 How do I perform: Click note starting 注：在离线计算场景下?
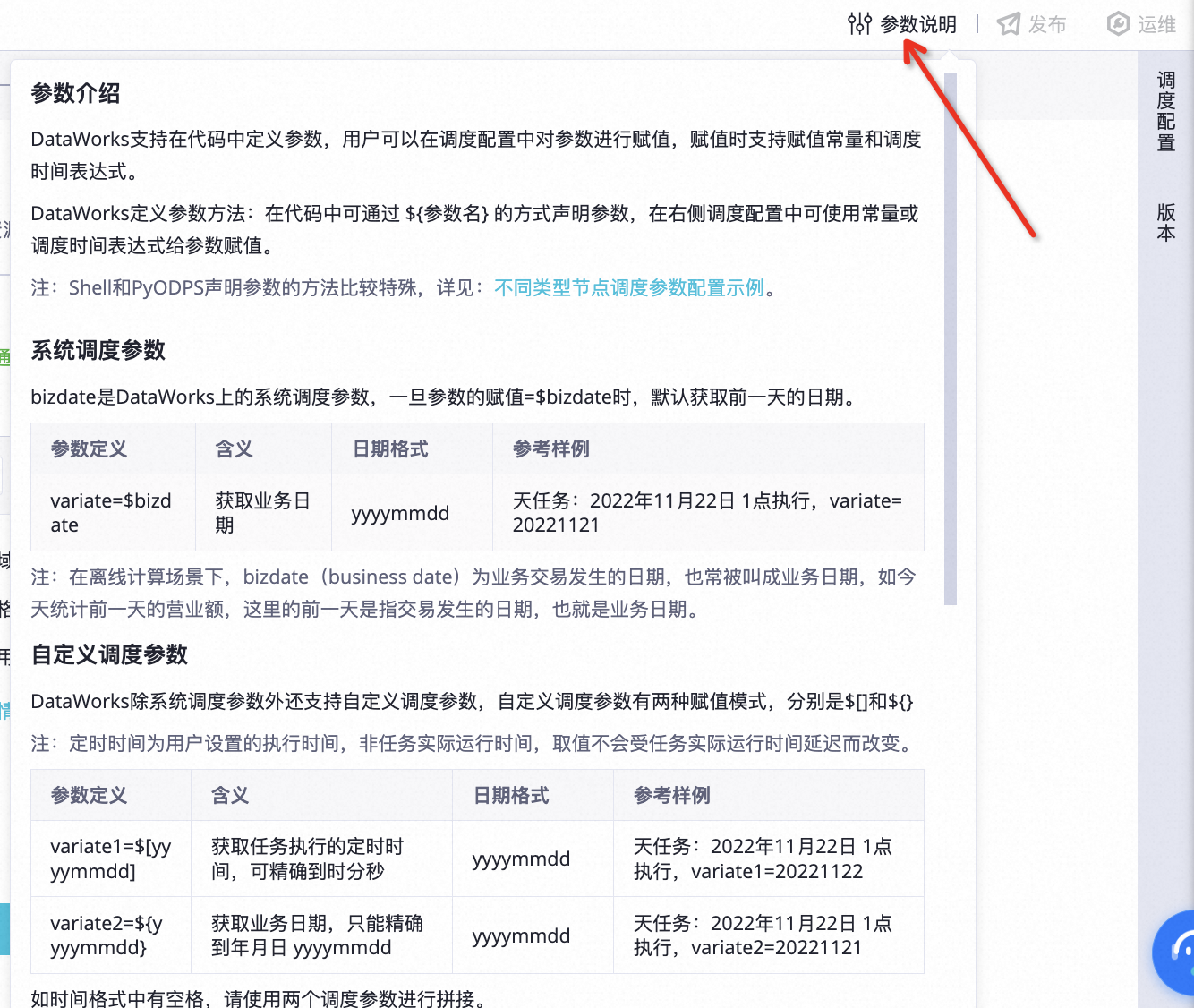click(473, 593)
